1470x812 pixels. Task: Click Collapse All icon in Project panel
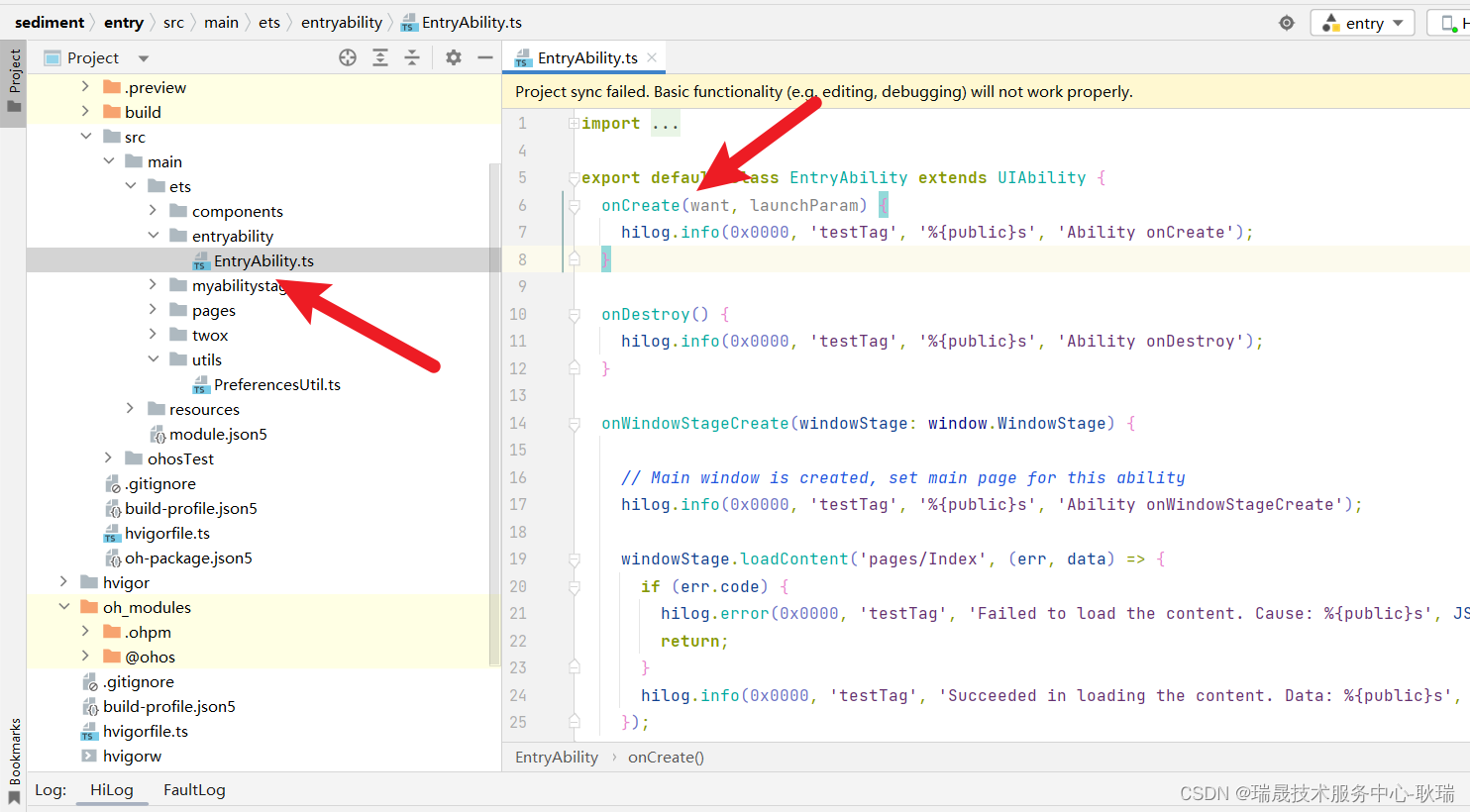coord(412,58)
